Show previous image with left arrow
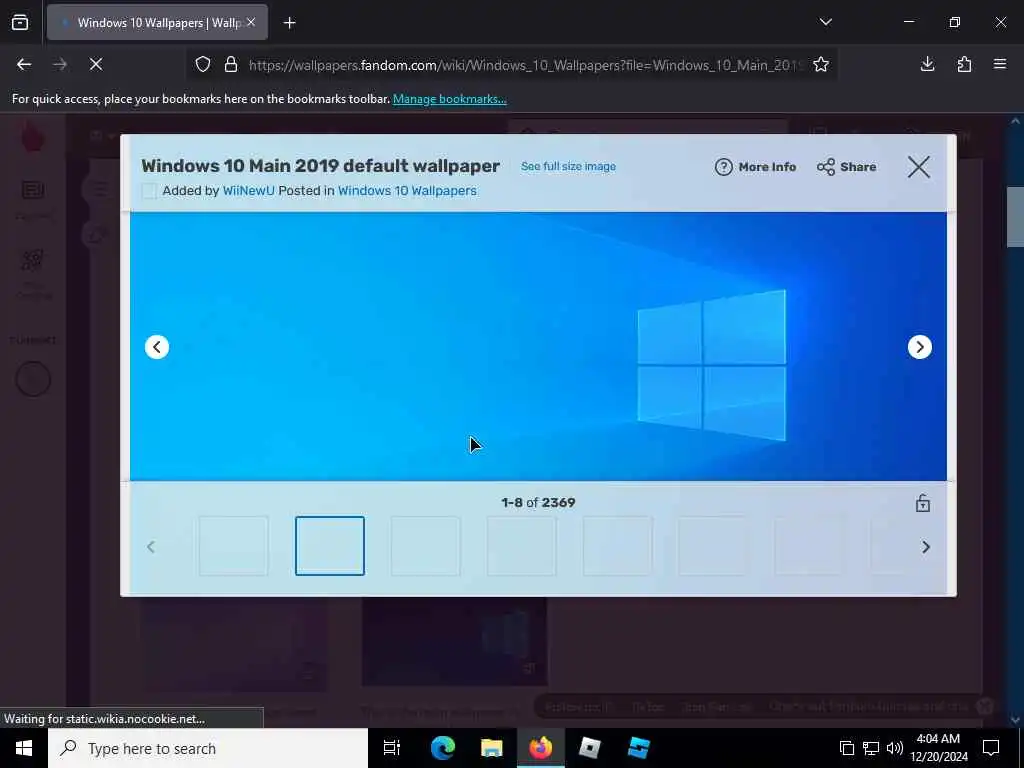 [x=157, y=347]
